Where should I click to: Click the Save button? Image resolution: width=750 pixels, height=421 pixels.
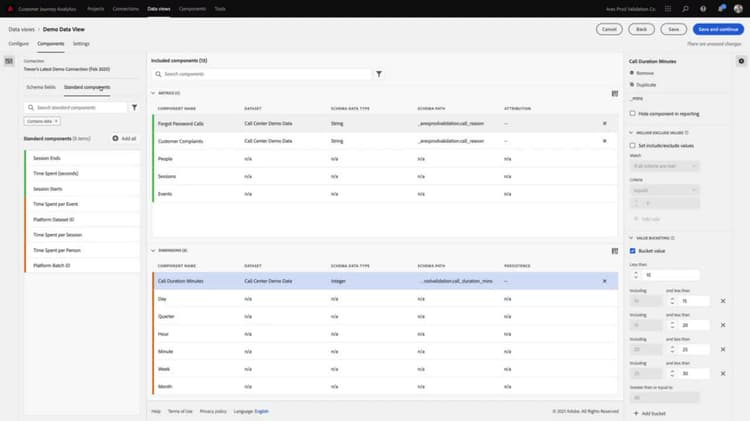tap(673, 29)
